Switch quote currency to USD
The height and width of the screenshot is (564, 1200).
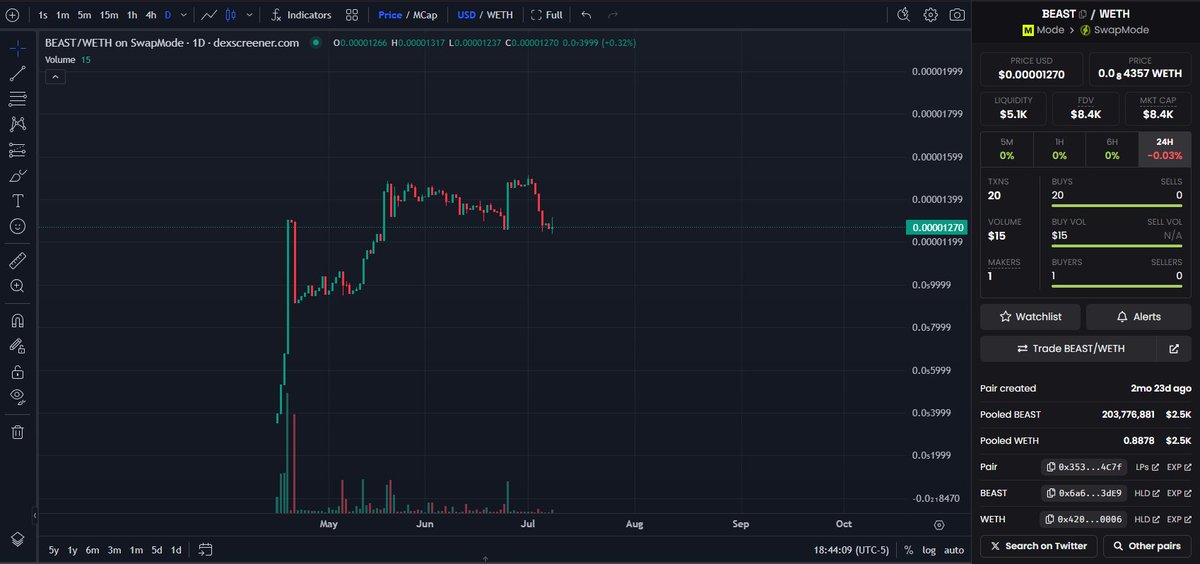click(466, 15)
